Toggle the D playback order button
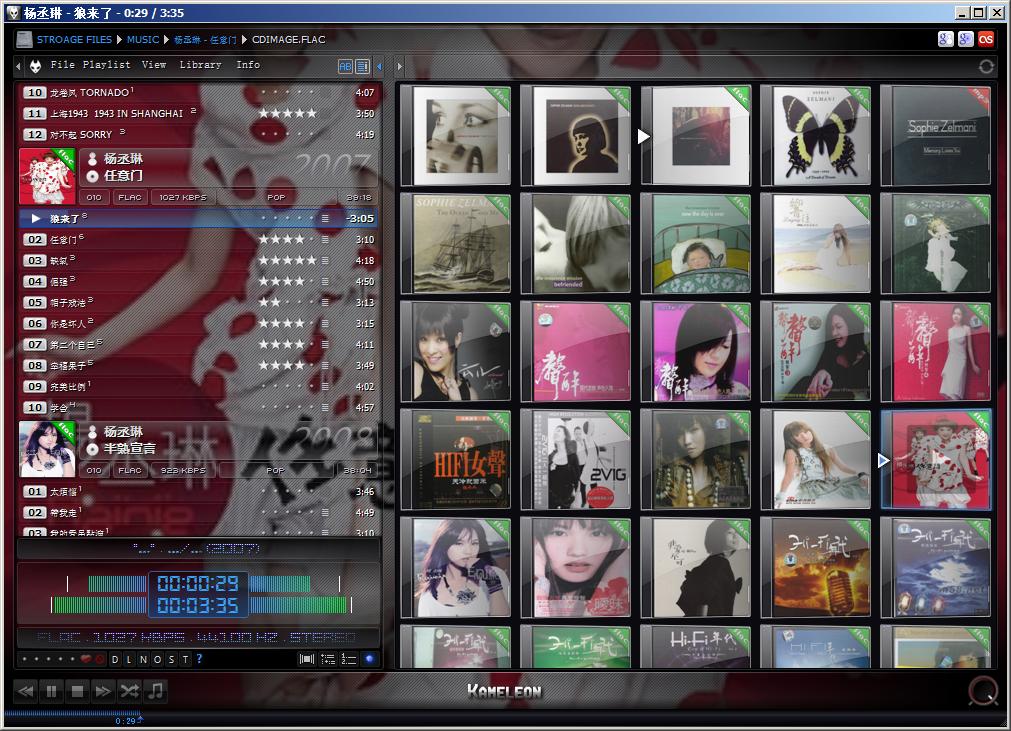Screen dimensions: 1011x731 click(115, 659)
